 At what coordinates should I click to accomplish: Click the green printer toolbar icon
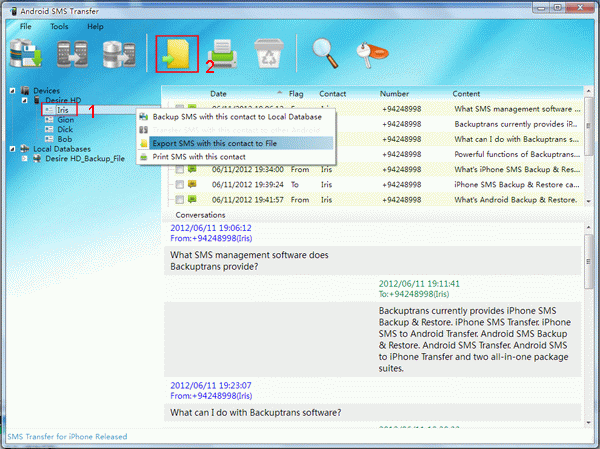[x=223, y=54]
